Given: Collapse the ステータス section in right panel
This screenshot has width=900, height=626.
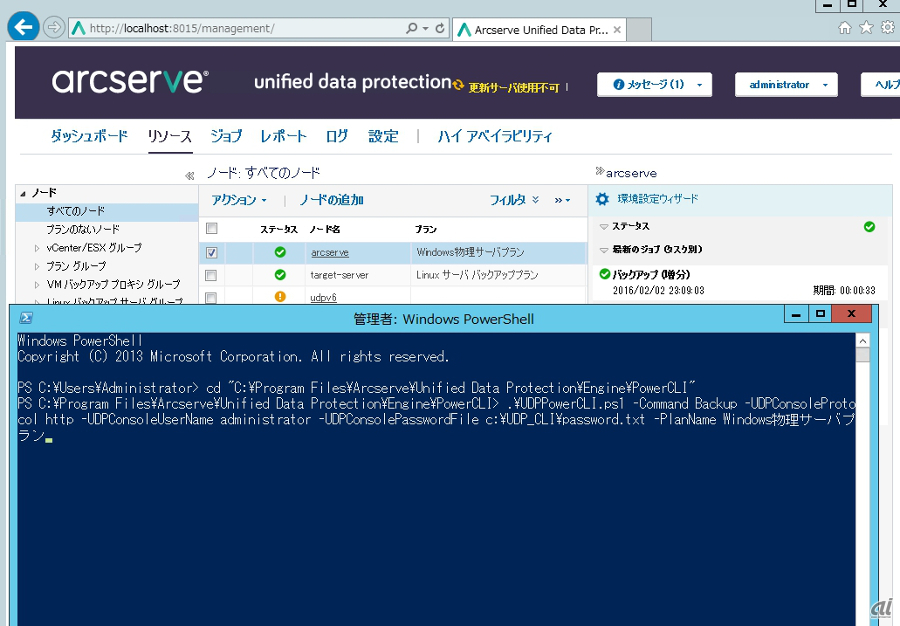Looking at the screenshot, I should [604, 227].
